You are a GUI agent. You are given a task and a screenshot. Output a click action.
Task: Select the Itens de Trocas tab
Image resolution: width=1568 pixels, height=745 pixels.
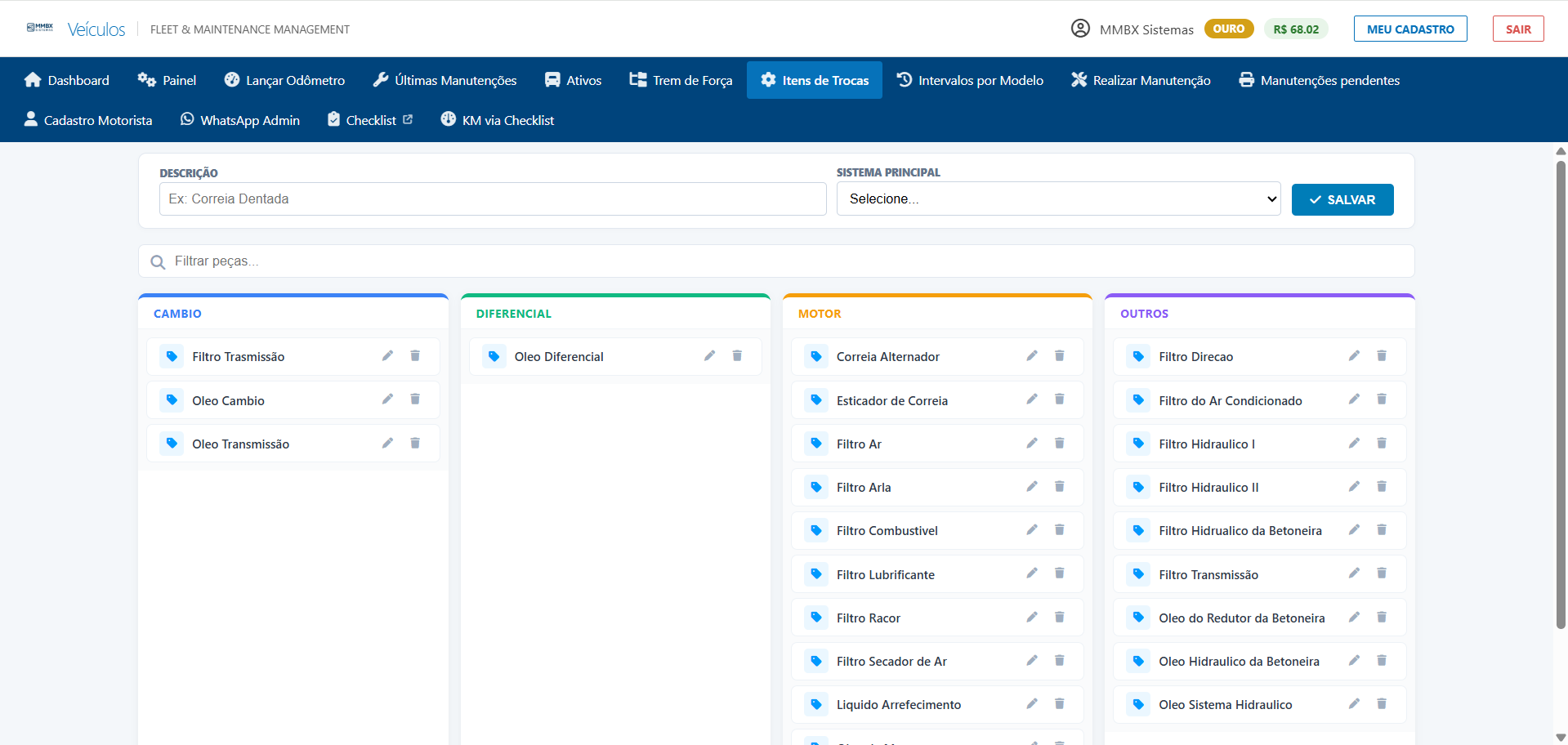click(815, 80)
